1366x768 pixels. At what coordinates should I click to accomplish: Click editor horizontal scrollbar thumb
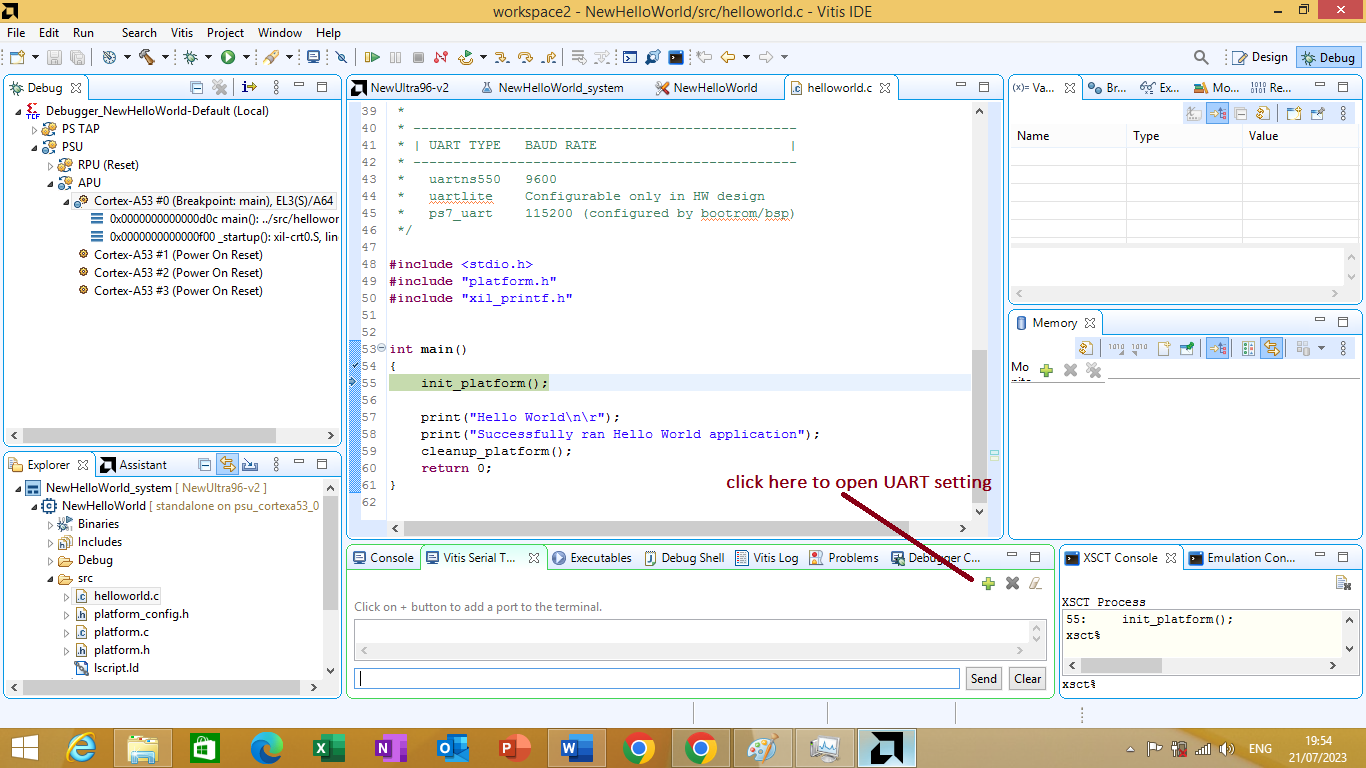656,528
